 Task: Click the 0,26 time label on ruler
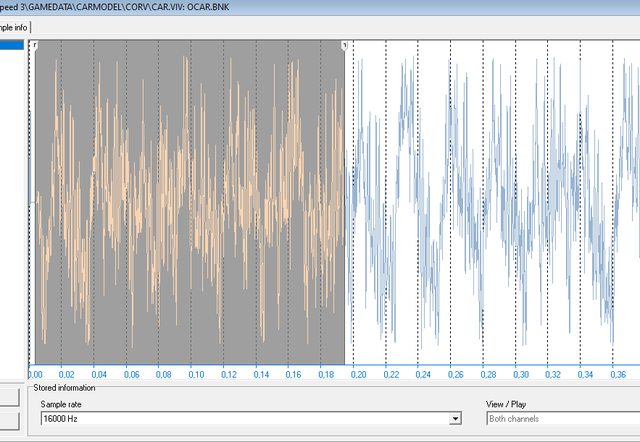456,374
